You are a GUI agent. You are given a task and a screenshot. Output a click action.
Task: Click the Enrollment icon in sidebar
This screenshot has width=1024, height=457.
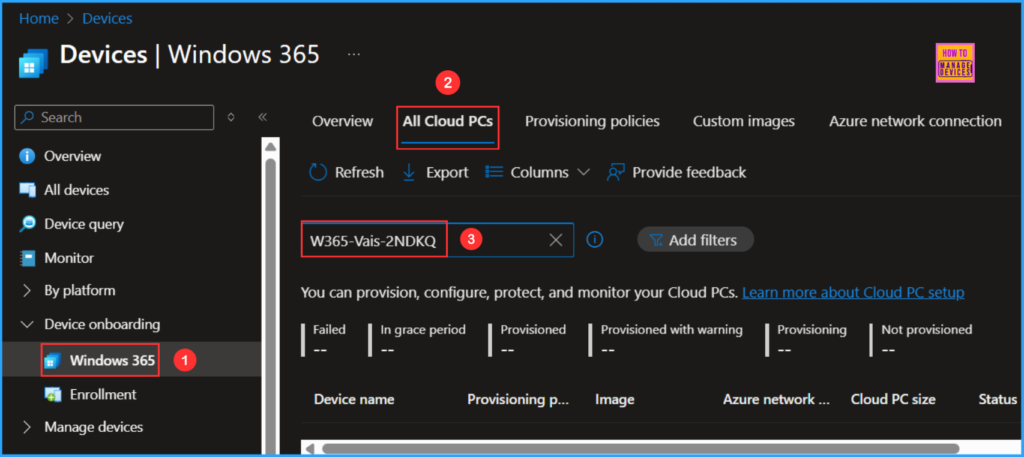pyautogui.click(x=52, y=394)
